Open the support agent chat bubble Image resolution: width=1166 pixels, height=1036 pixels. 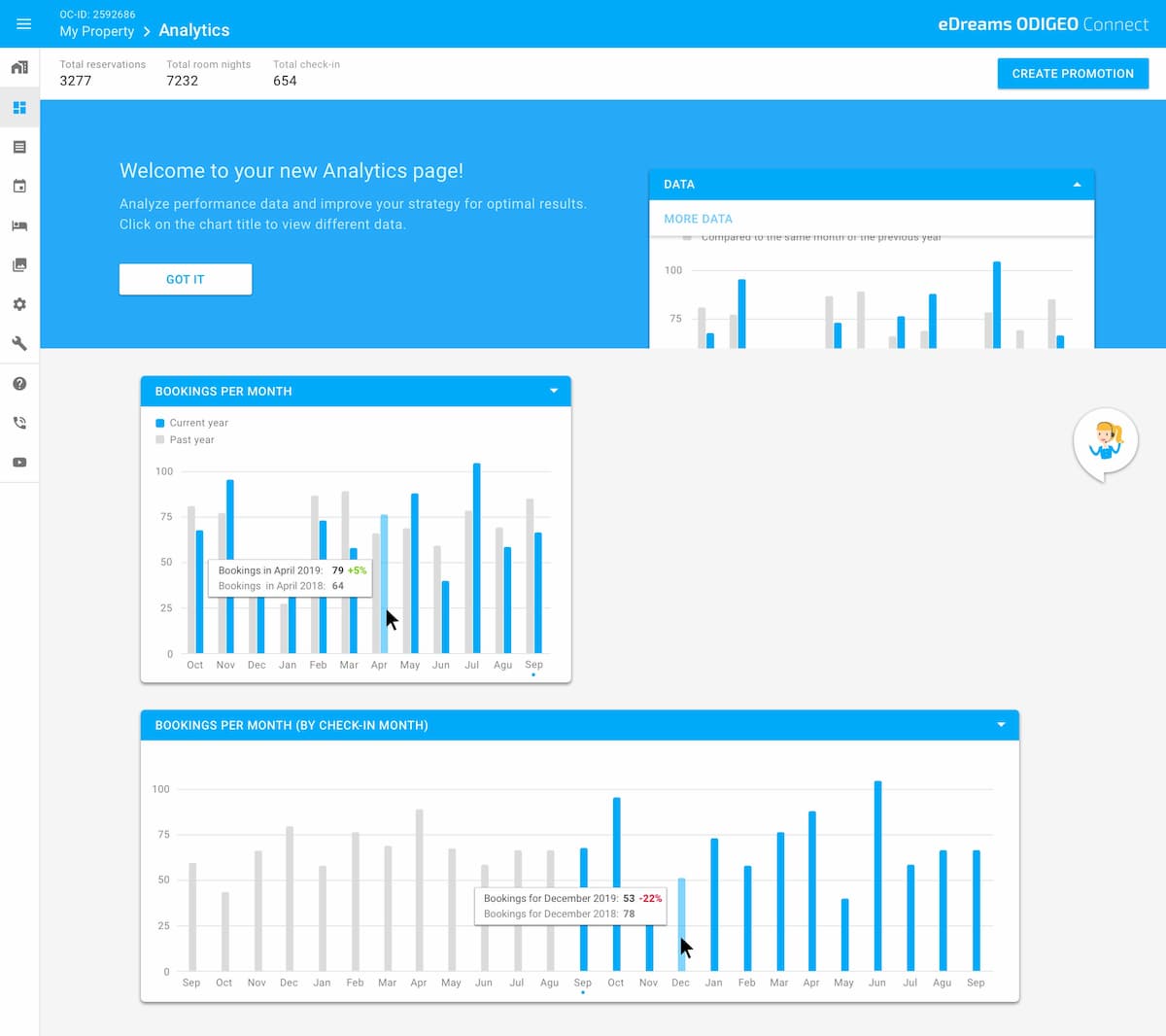tap(1106, 442)
